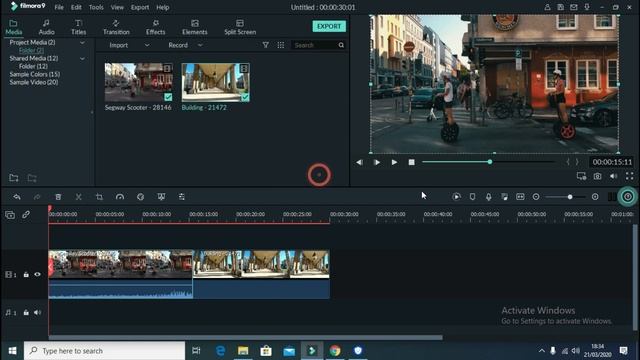Click the play frame-by-frame button

[x=376, y=162]
